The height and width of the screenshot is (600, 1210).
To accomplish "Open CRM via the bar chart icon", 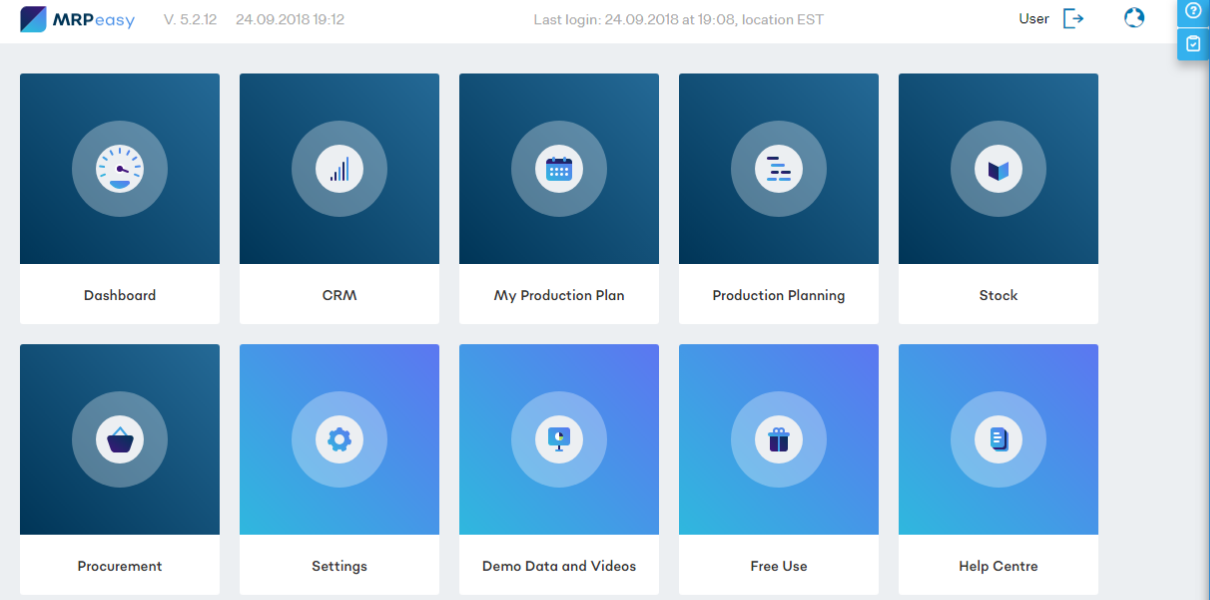I will coord(339,169).
